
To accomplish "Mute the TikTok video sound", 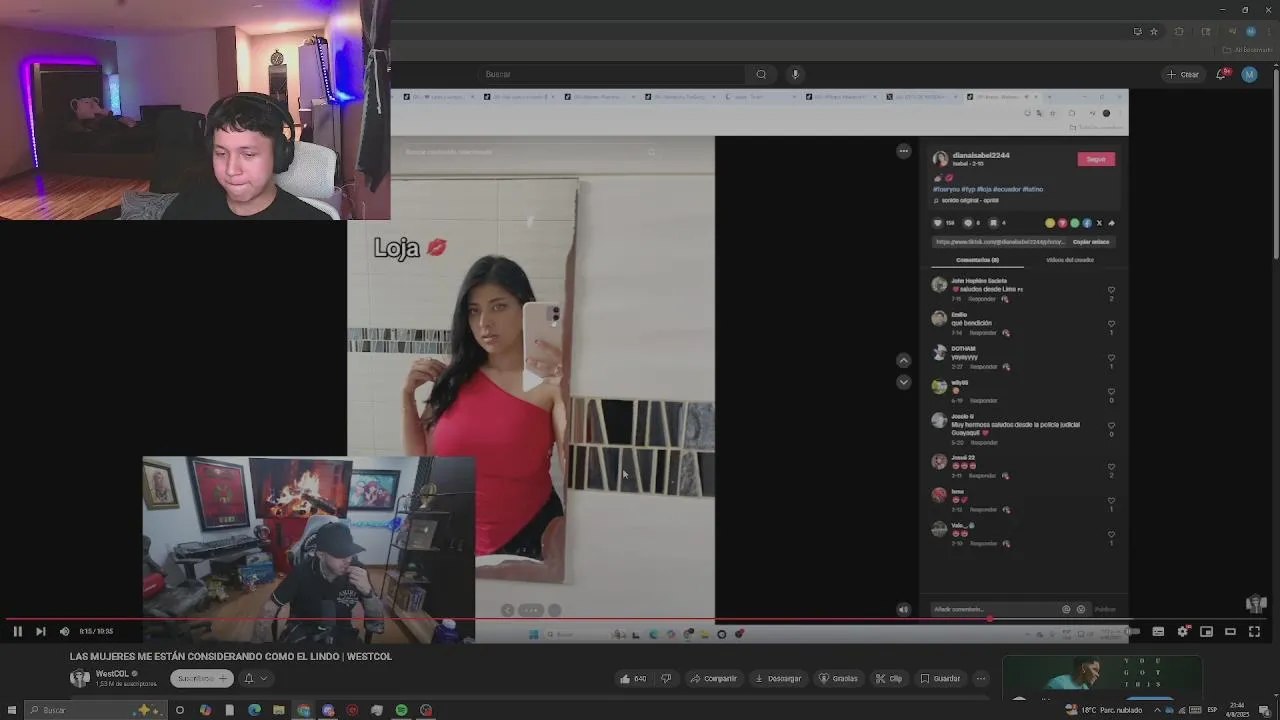I will pyautogui.click(x=903, y=609).
